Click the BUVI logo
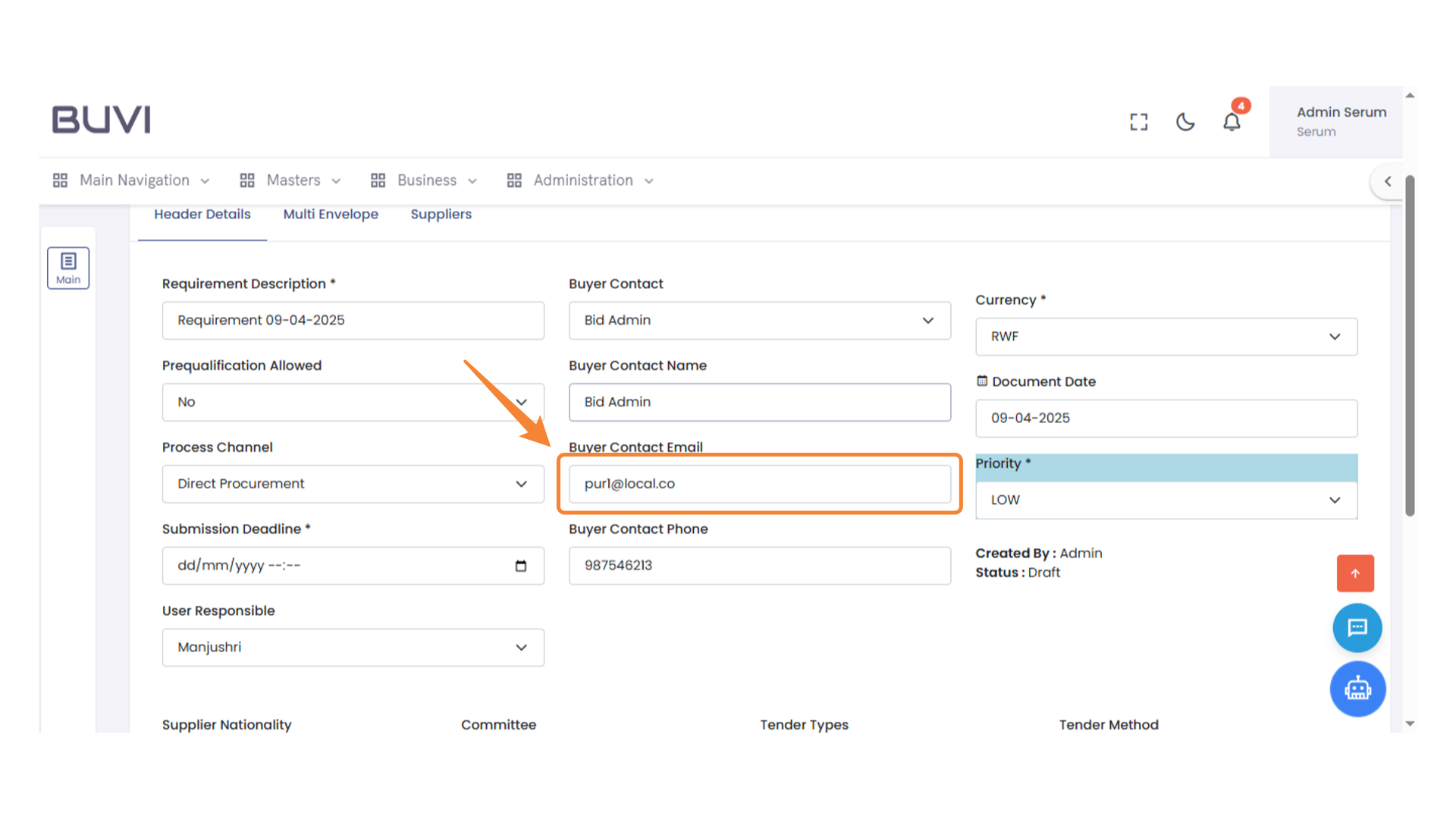The image size is (1456, 819). 101,120
